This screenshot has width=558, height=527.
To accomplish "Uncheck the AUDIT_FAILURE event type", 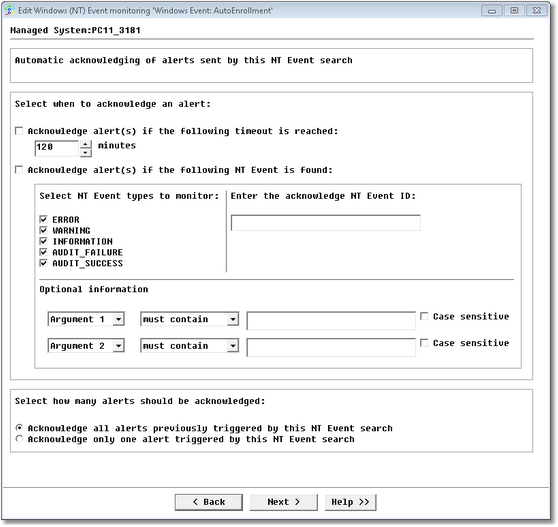I will click(43, 252).
